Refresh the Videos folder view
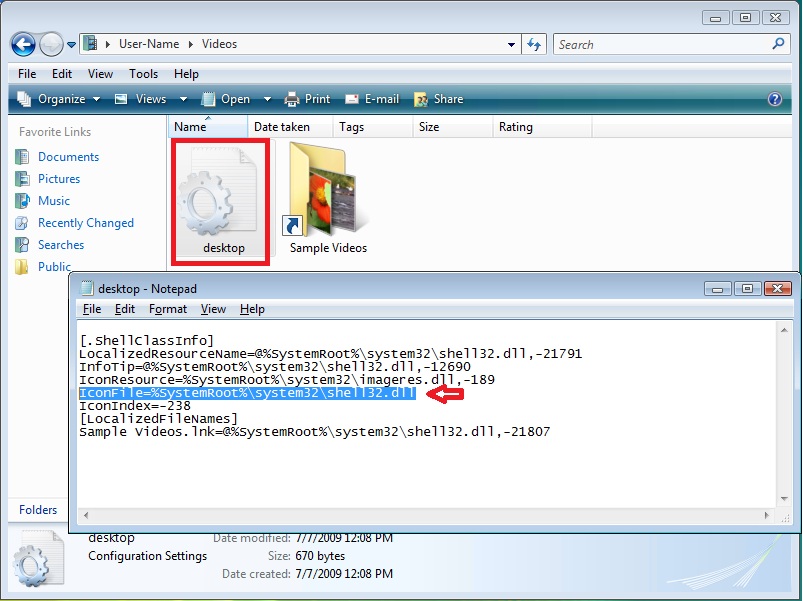This screenshot has width=803, height=601. point(534,45)
